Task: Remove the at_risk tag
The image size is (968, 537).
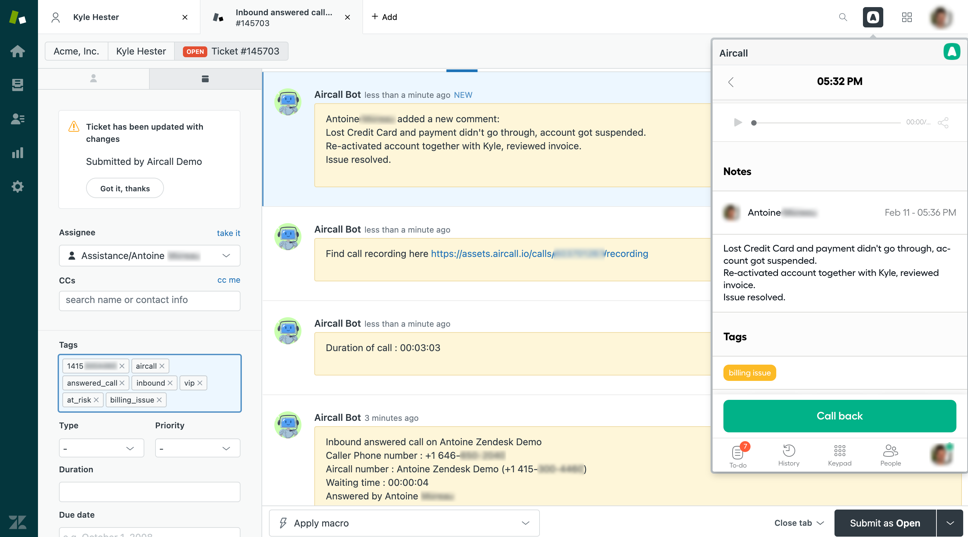Action: pyautogui.click(x=96, y=400)
